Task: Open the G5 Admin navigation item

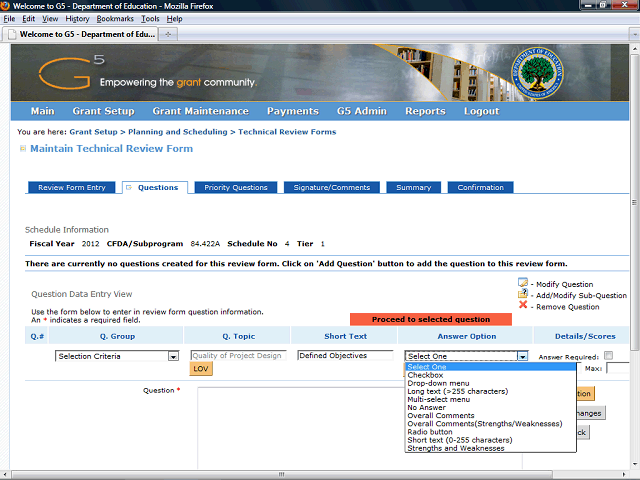Action: pyautogui.click(x=362, y=111)
